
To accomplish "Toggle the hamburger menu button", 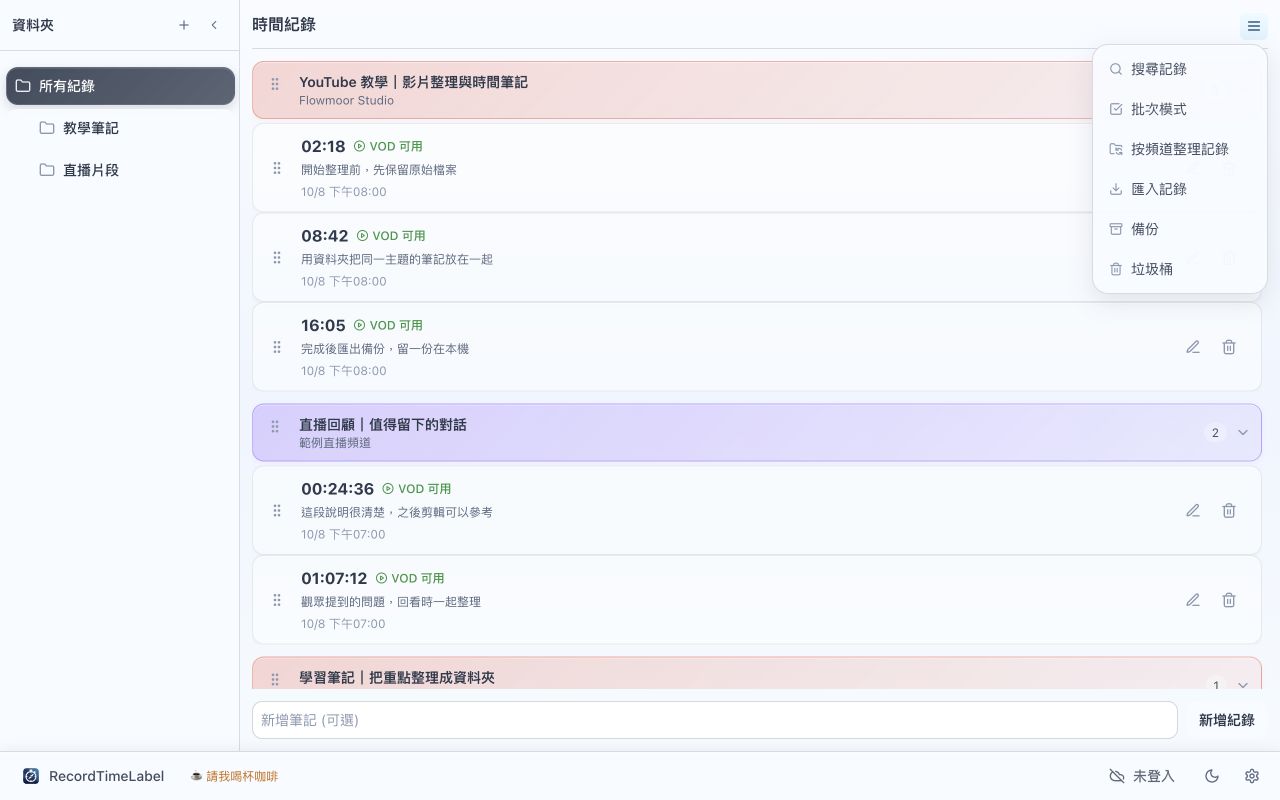I will [1253, 26].
